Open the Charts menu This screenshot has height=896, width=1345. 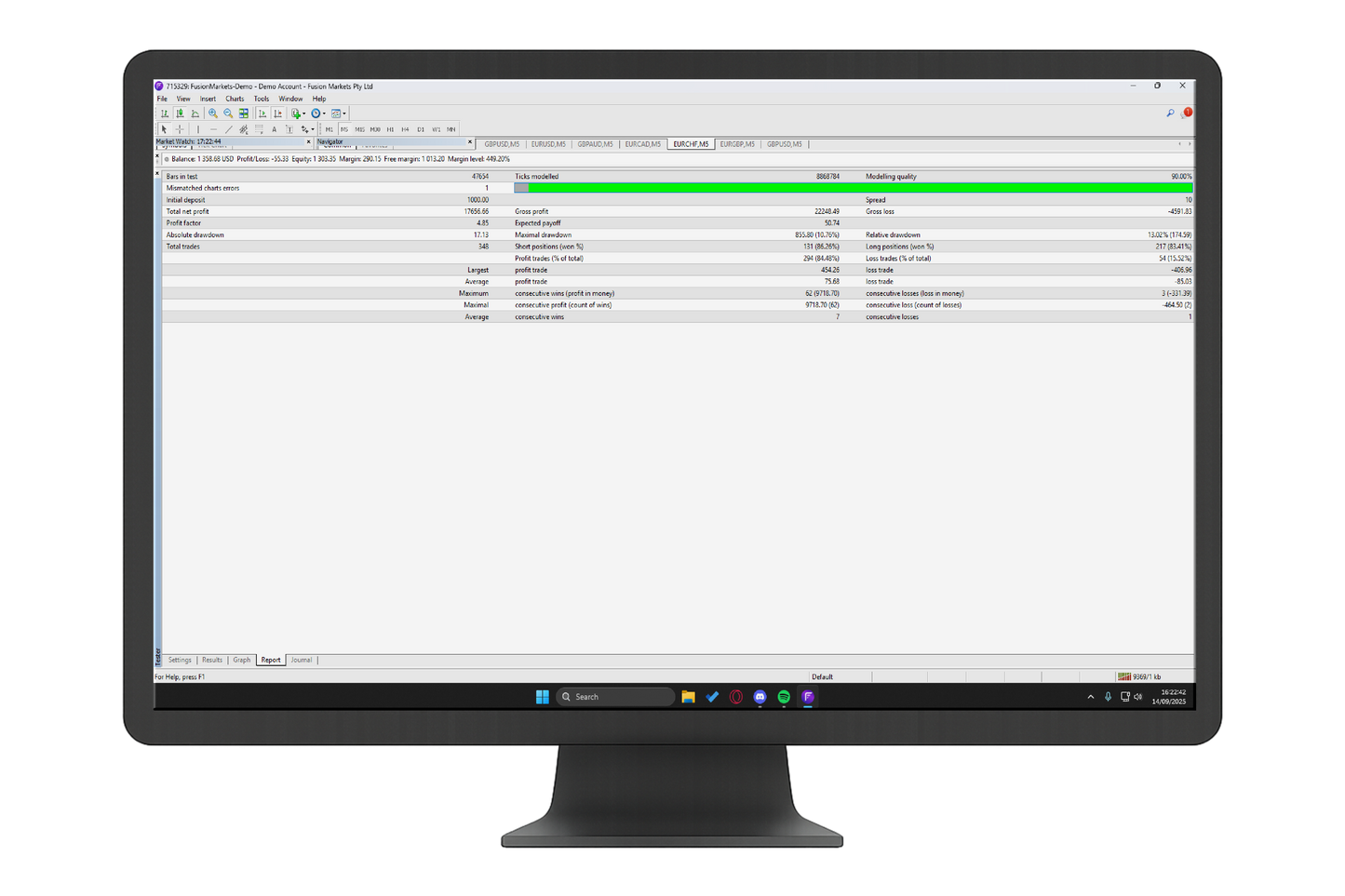tap(234, 99)
